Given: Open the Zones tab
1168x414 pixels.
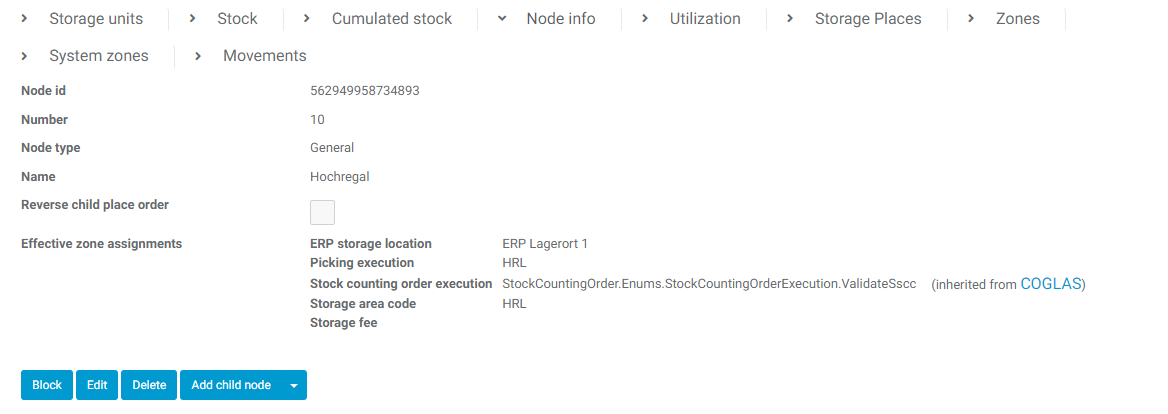Looking at the screenshot, I should 1017,19.
